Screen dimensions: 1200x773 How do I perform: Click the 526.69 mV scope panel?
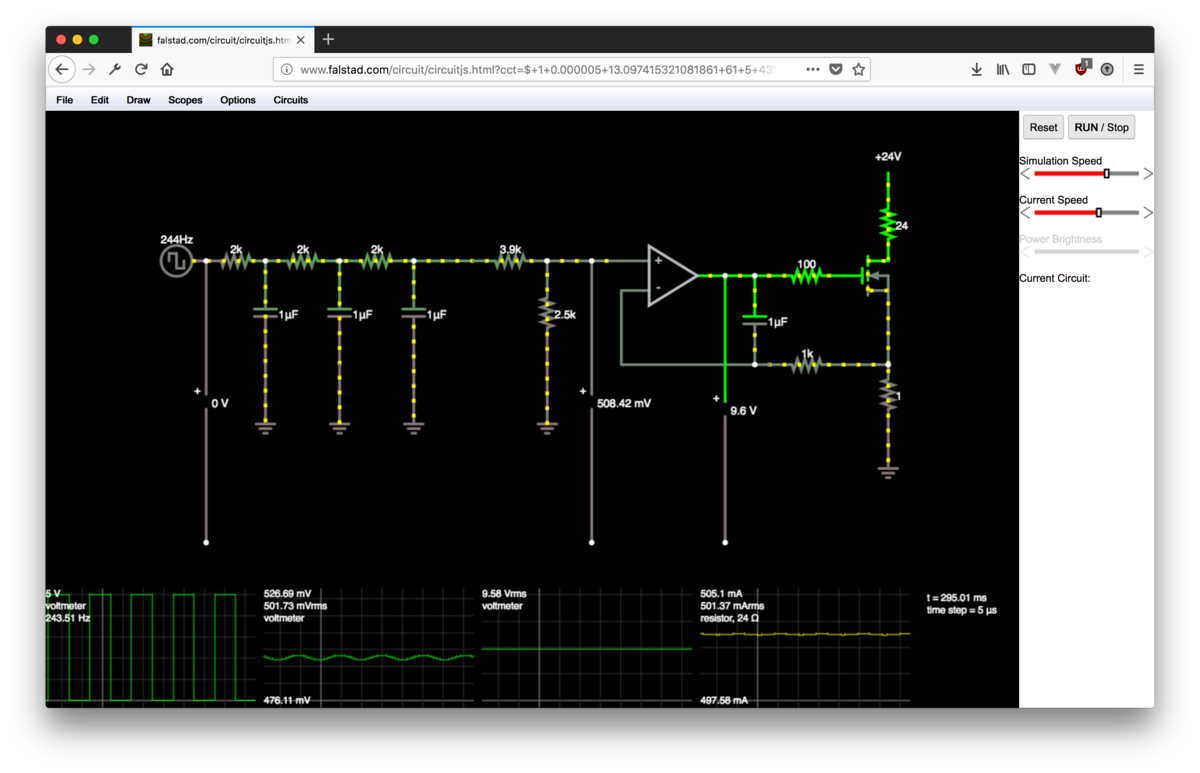369,647
